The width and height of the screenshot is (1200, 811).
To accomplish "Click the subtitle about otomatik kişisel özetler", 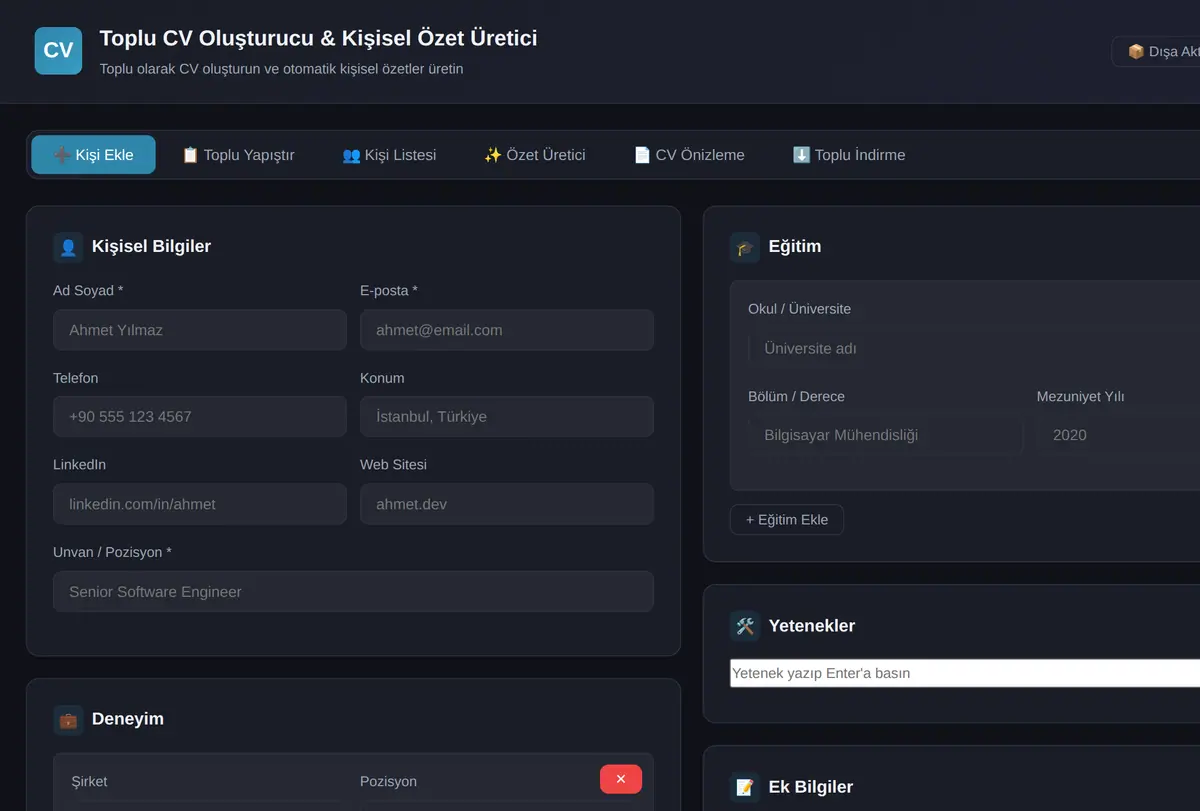I will (281, 69).
